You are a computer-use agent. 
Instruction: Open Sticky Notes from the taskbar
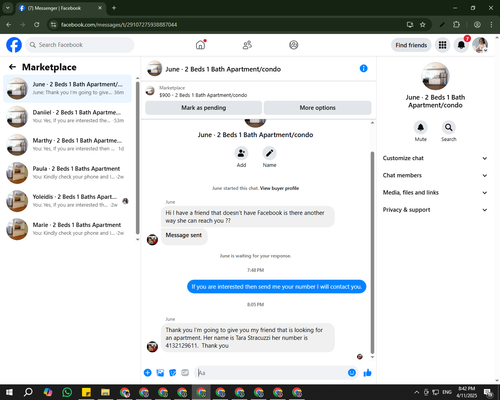pyautogui.click(x=86, y=392)
